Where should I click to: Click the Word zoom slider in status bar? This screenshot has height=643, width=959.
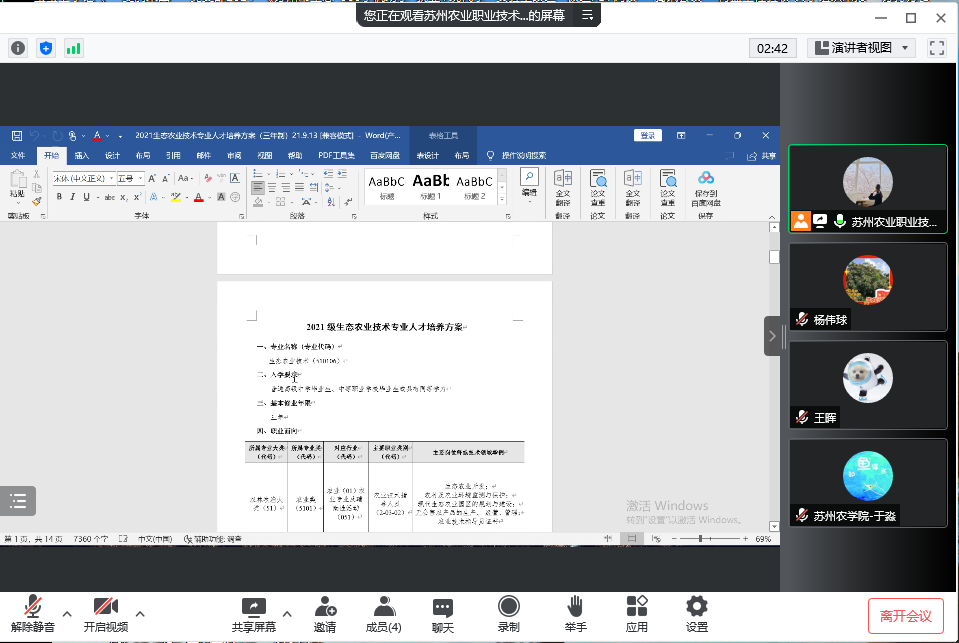[710, 538]
